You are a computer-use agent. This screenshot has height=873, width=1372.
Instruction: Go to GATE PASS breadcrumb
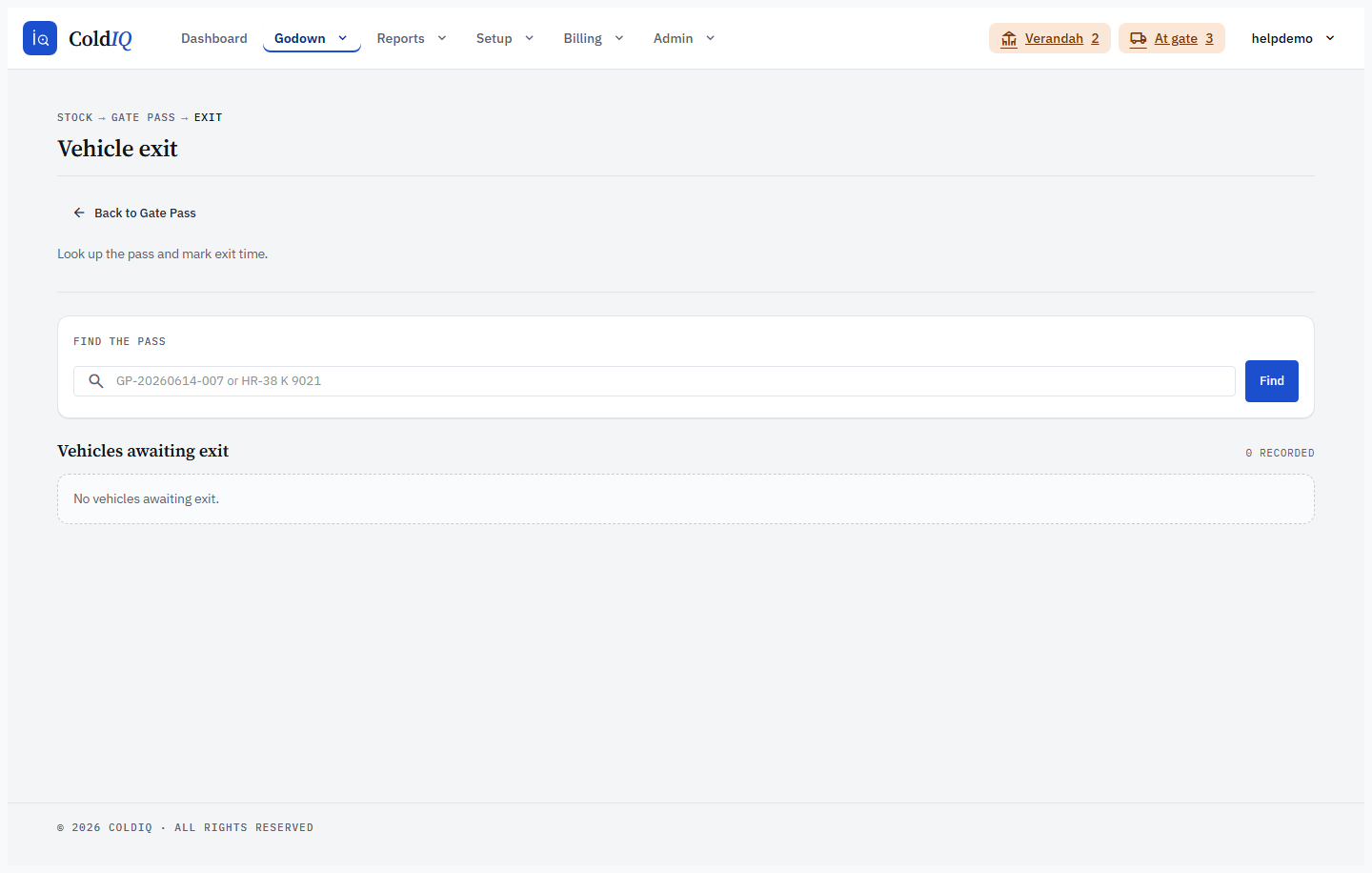[143, 117]
